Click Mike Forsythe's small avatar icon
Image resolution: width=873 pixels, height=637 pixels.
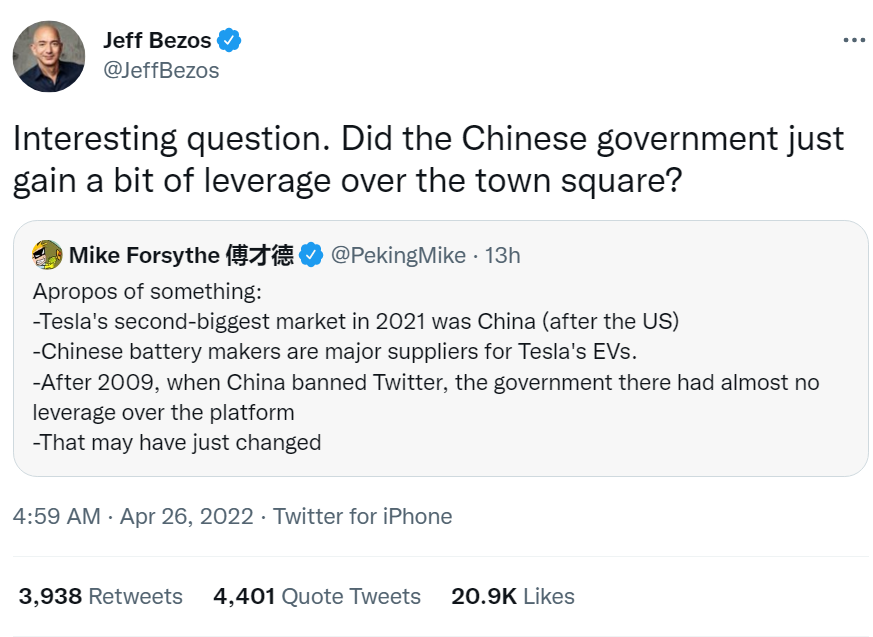pos(47,255)
